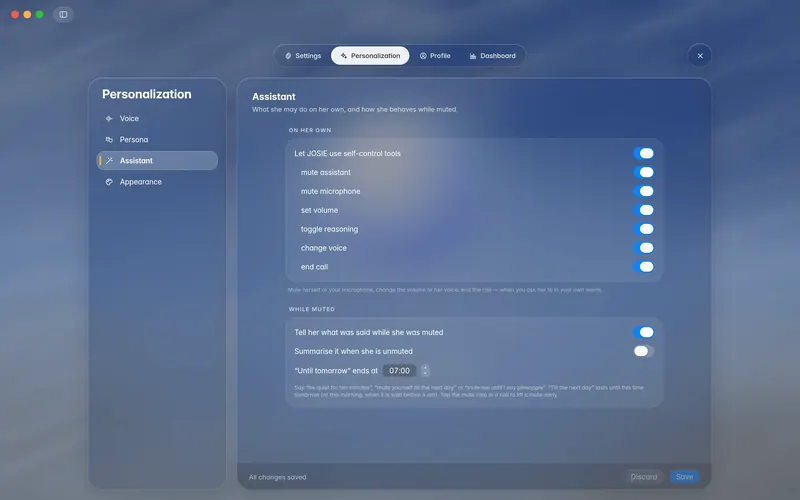
Task: Disable Tell her what was said toggle
Action: [644, 332]
